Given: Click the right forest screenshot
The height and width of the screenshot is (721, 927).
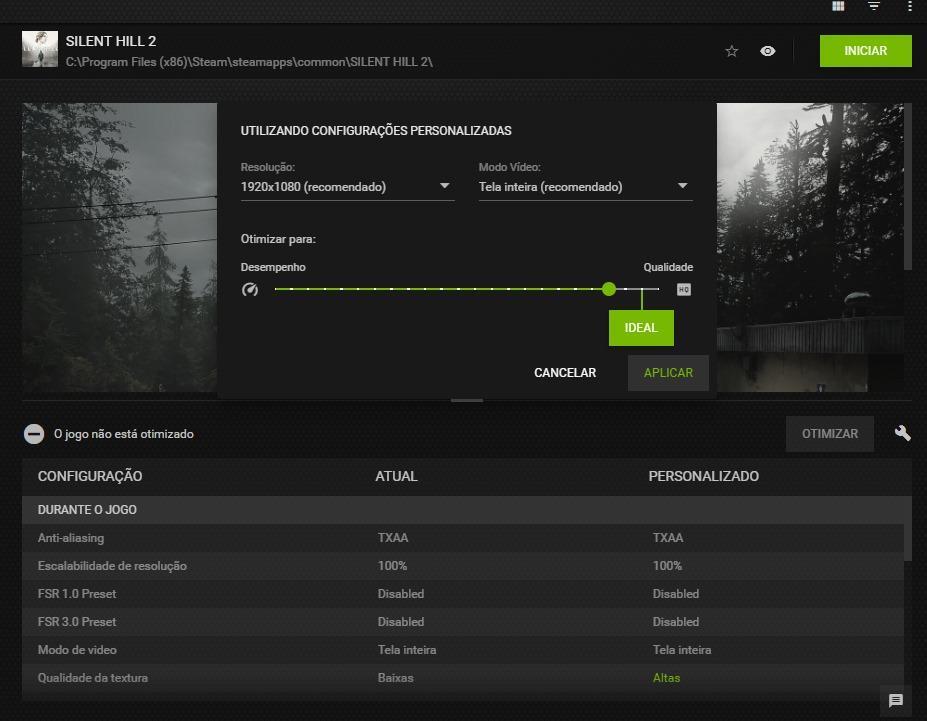Looking at the screenshot, I should click(x=809, y=247).
